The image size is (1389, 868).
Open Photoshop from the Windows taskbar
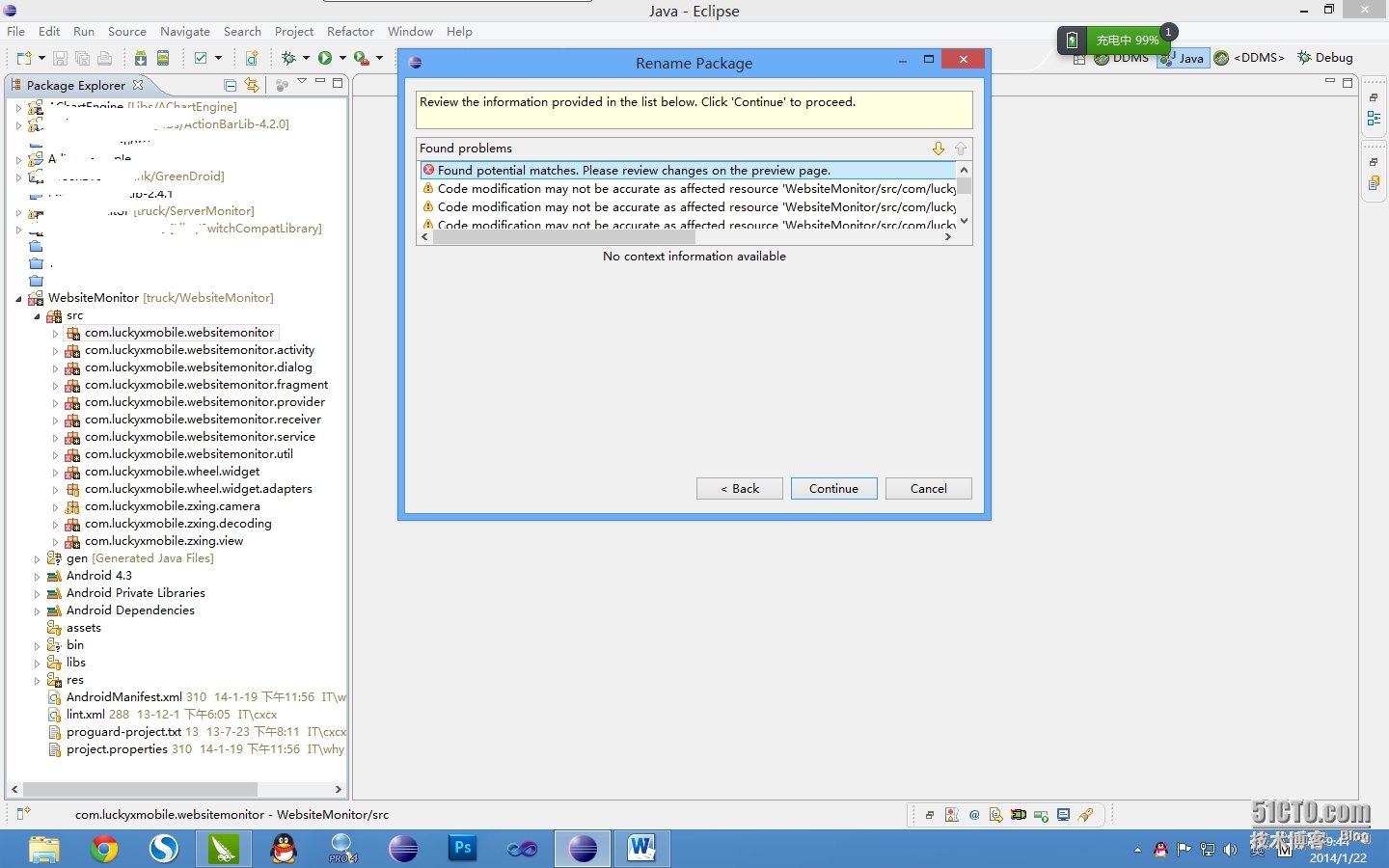click(463, 849)
